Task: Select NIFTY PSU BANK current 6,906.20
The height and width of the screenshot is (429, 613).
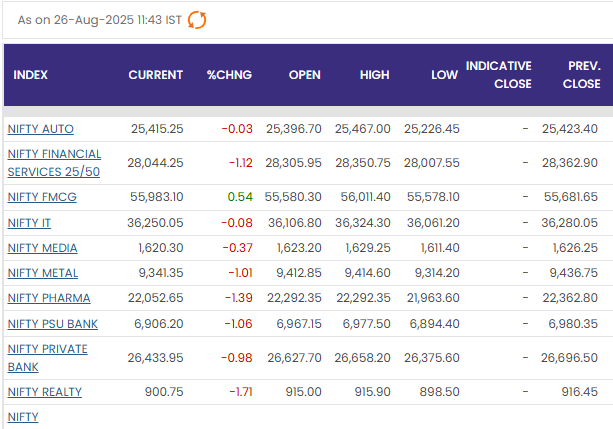Action: pos(159,324)
